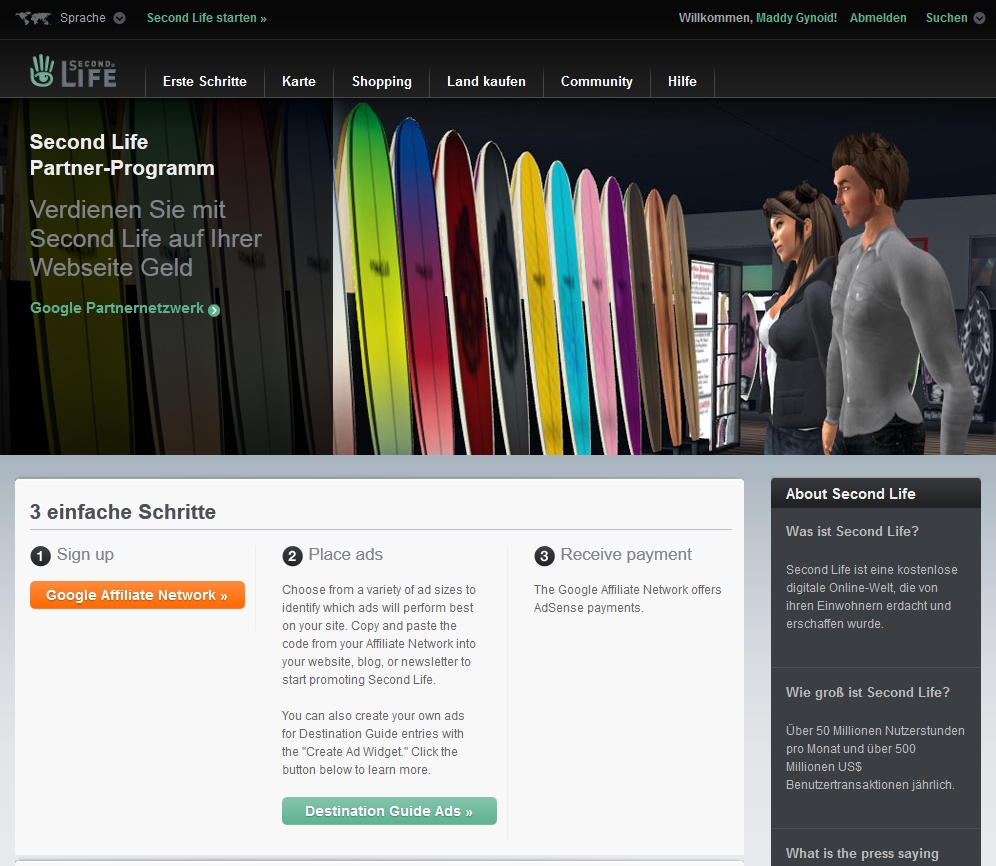
Task: Open the Maddy Gynoid profile link
Action: click(x=796, y=18)
